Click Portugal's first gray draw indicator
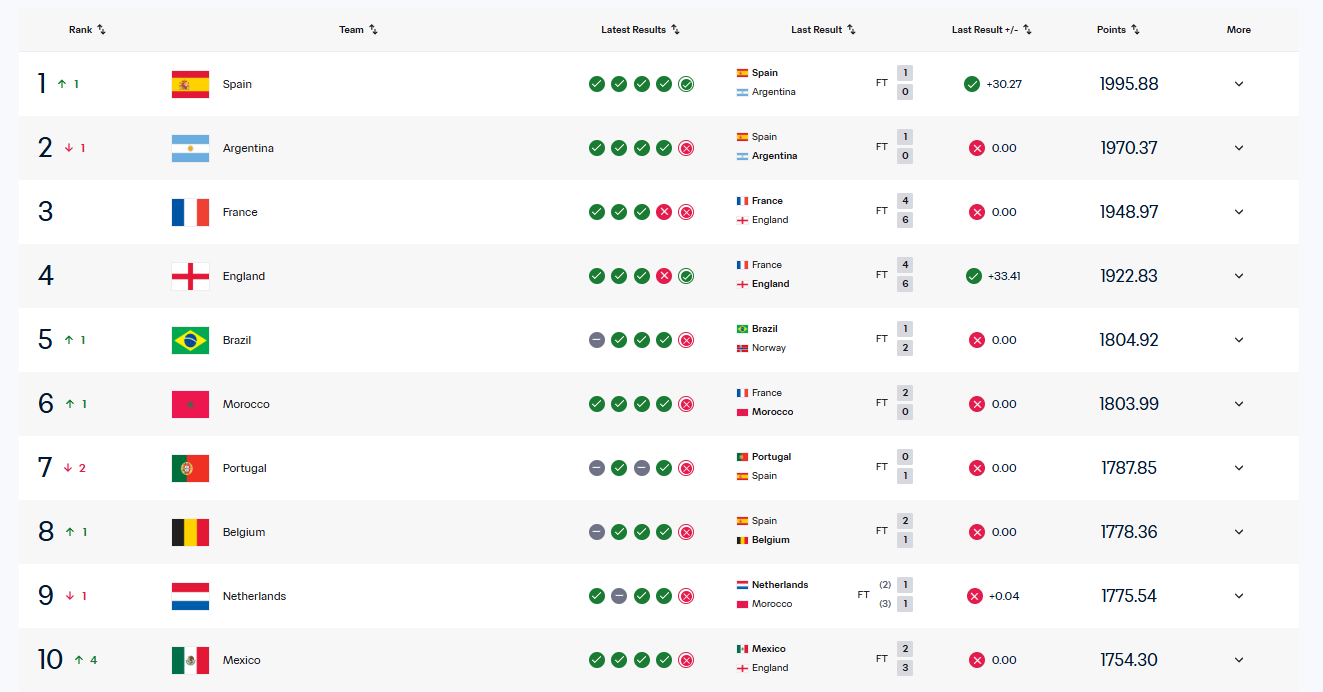Screen dimensions: 1323x692 597,468
